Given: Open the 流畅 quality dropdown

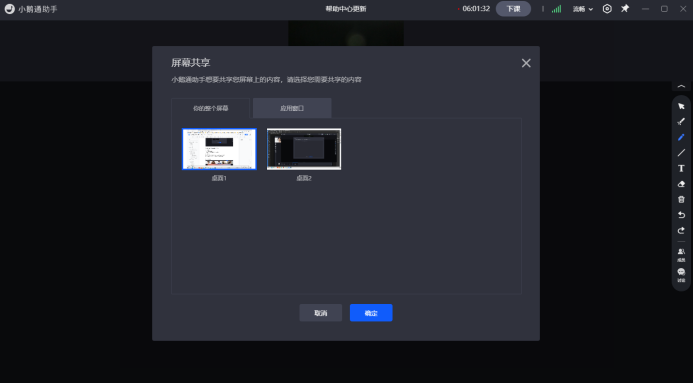Looking at the screenshot, I should click(x=583, y=9).
